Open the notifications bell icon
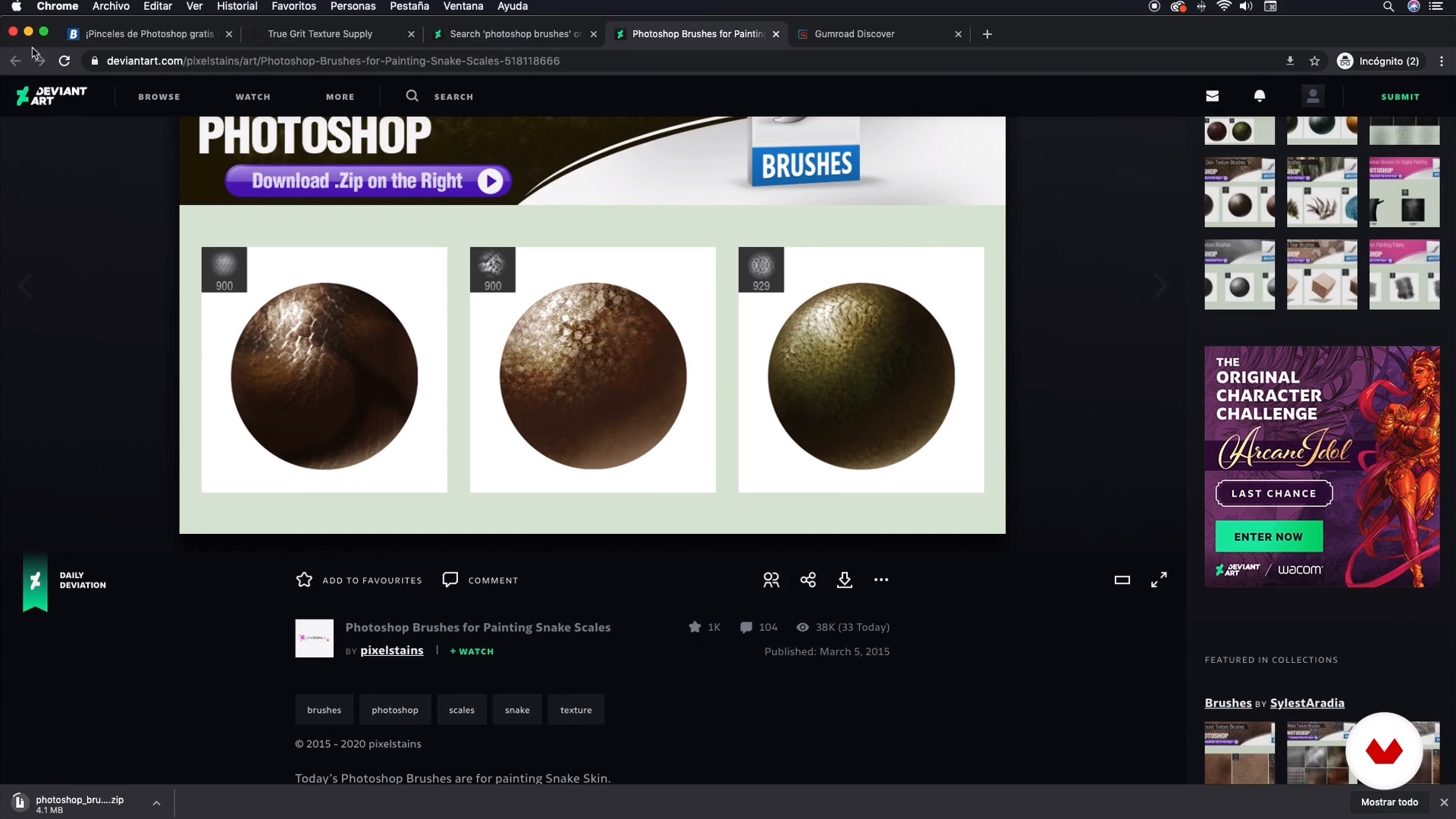This screenshot has width=1456, height=819. click(1260, 96)
